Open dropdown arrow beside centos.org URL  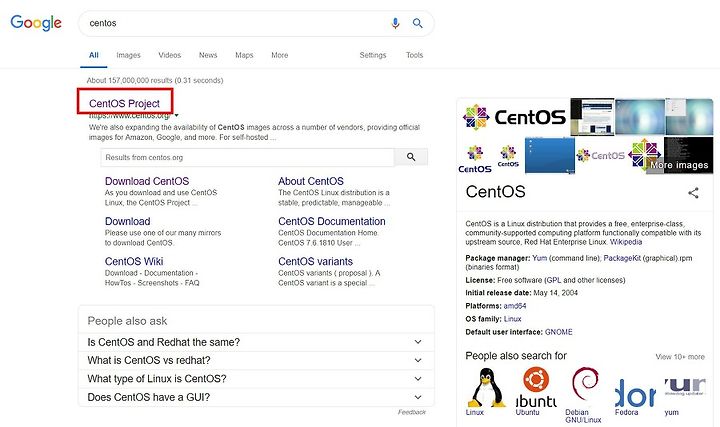click(x=177, y=115)
